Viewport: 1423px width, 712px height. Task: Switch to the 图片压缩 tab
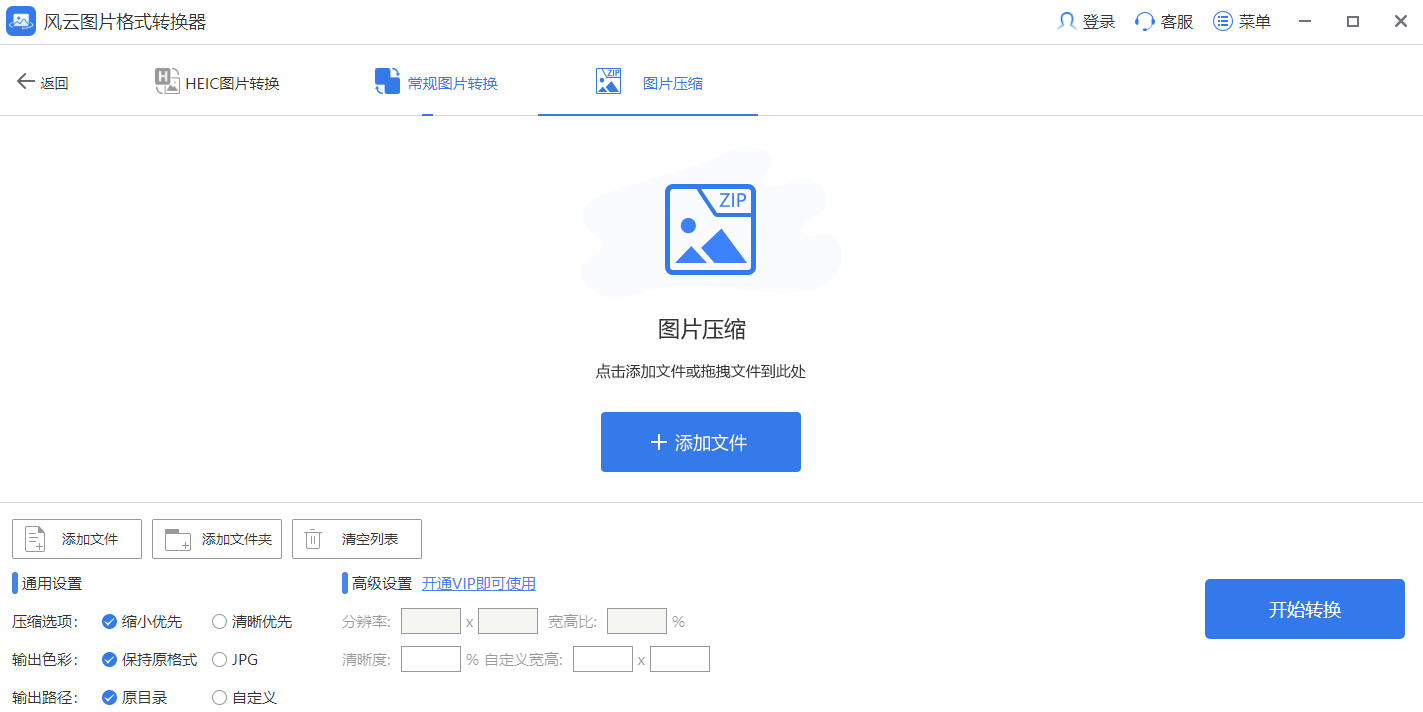(647, 80)
